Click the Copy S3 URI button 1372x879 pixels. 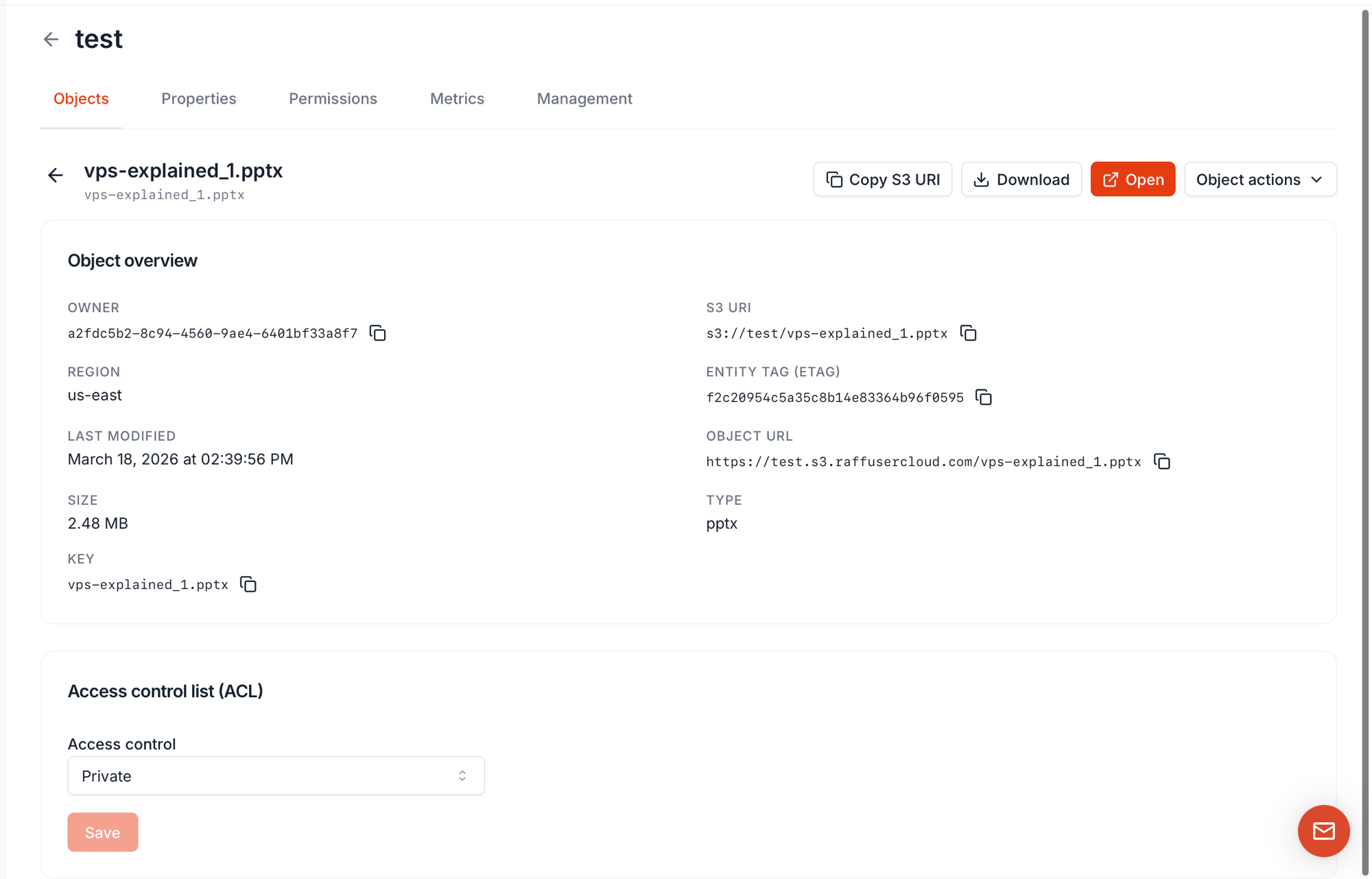[x=883, y=179]
